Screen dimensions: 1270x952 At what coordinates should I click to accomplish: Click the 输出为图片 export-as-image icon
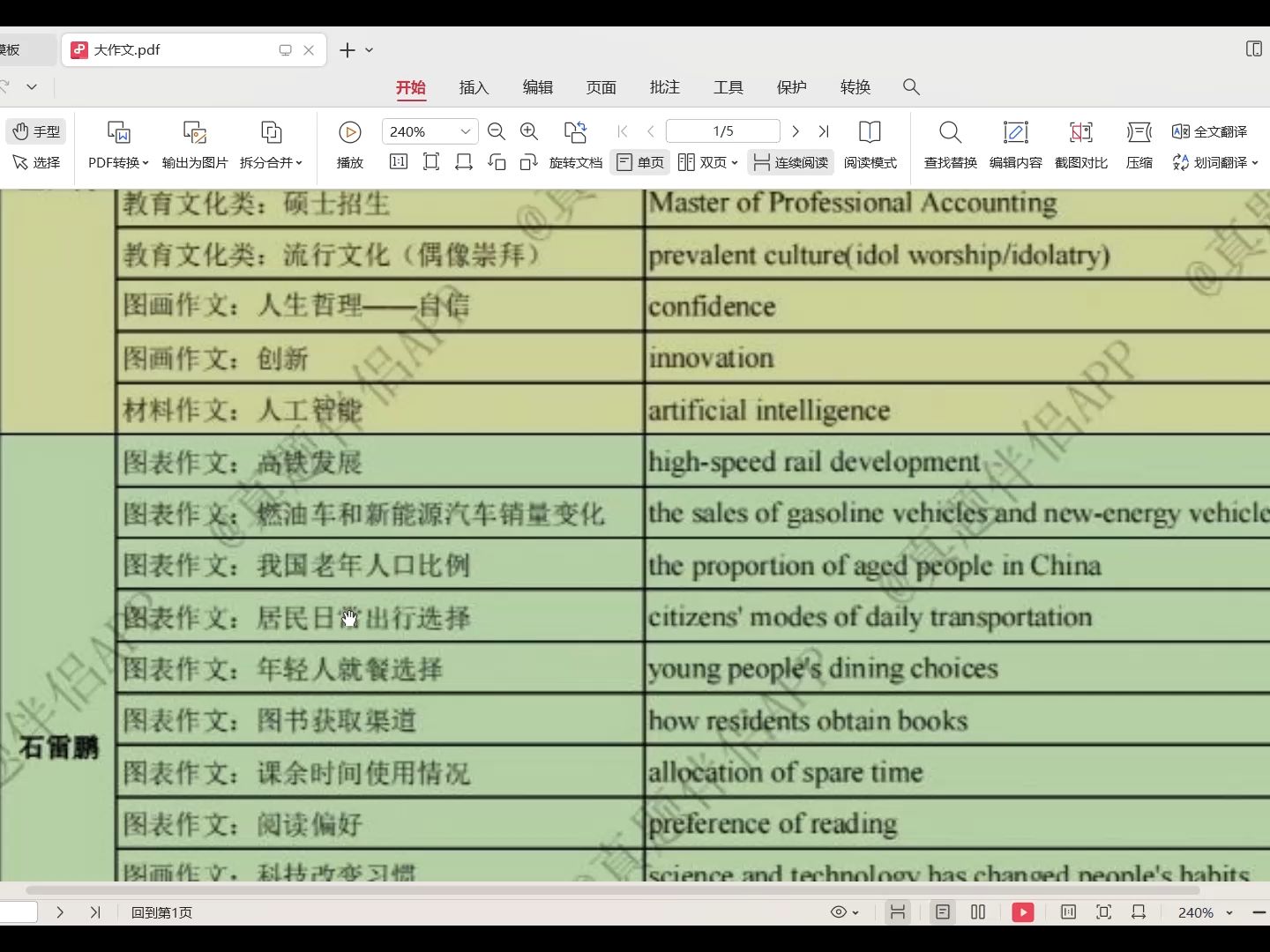(x=195, y=132)
